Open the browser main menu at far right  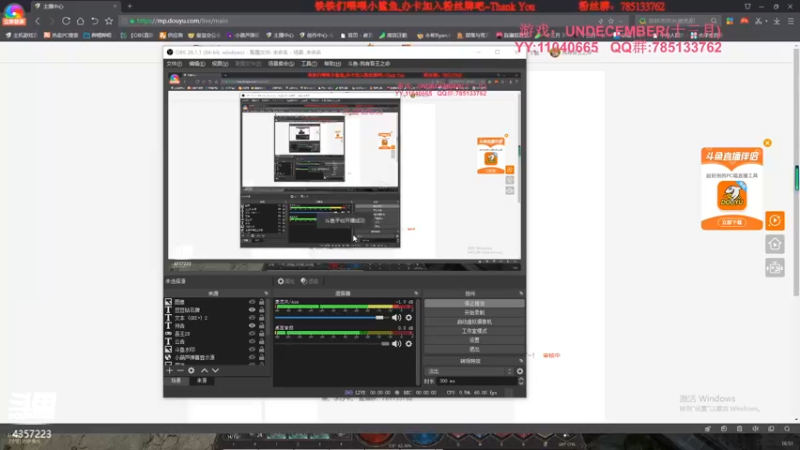[790, 21]
